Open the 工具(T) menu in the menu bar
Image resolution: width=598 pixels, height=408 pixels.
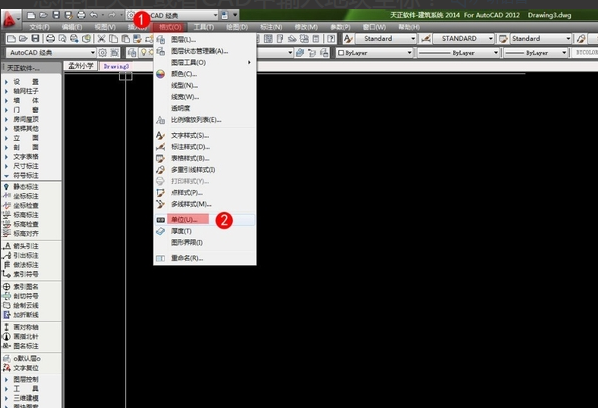(x=204, y=27)
